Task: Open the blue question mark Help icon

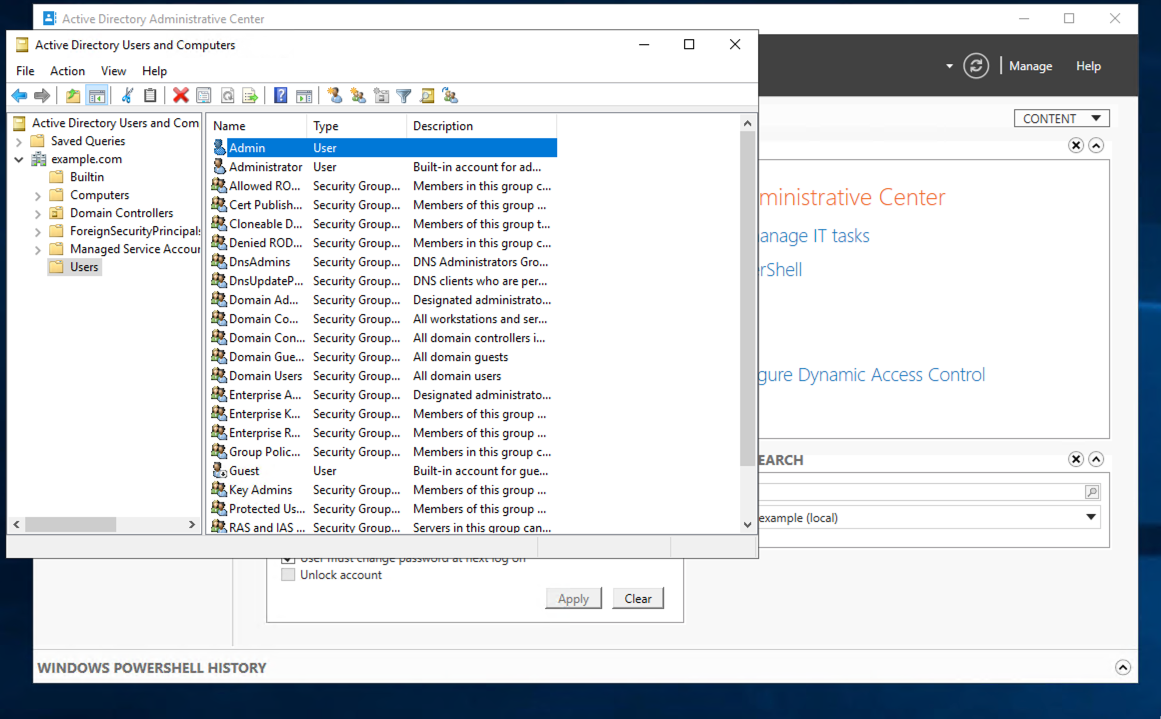Action: (x=281, y=96)
